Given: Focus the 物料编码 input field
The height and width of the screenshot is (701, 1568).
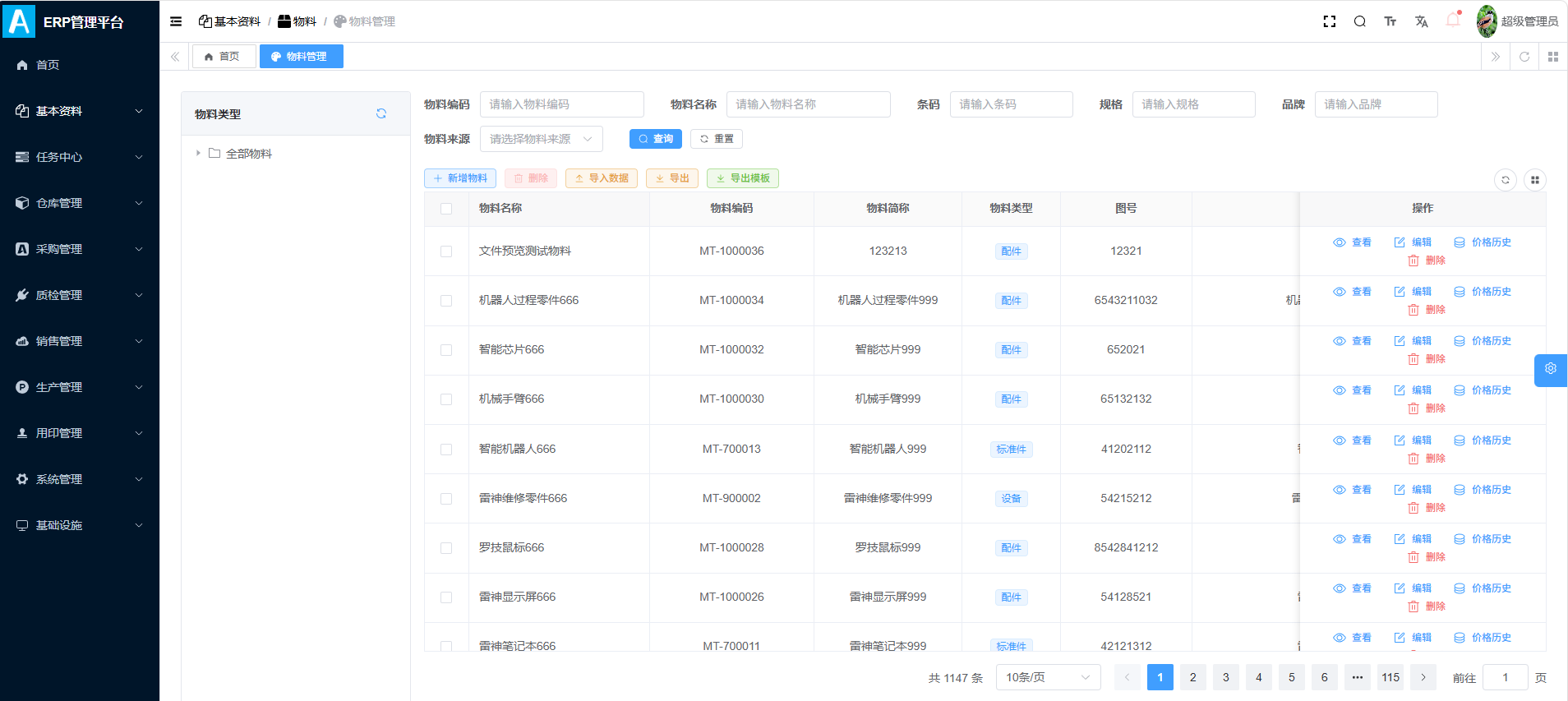Looking at the screenshot, I should pyautogui.click(x=562, y=104).
